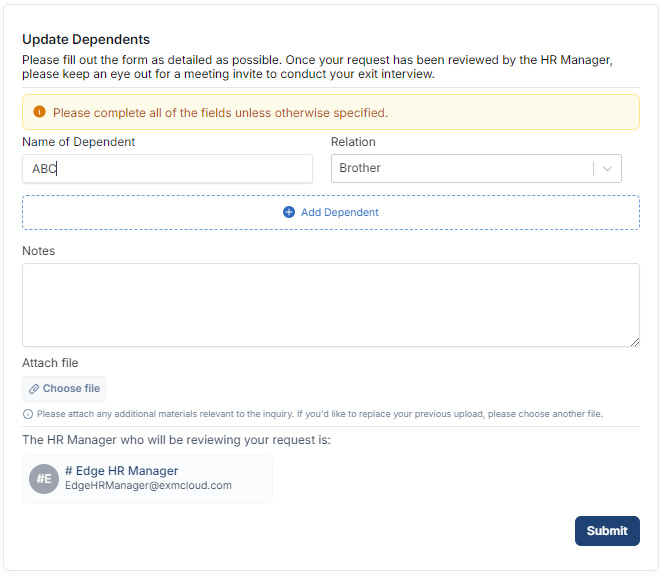Click the 'Attach file' label

(x=50, y=363)
